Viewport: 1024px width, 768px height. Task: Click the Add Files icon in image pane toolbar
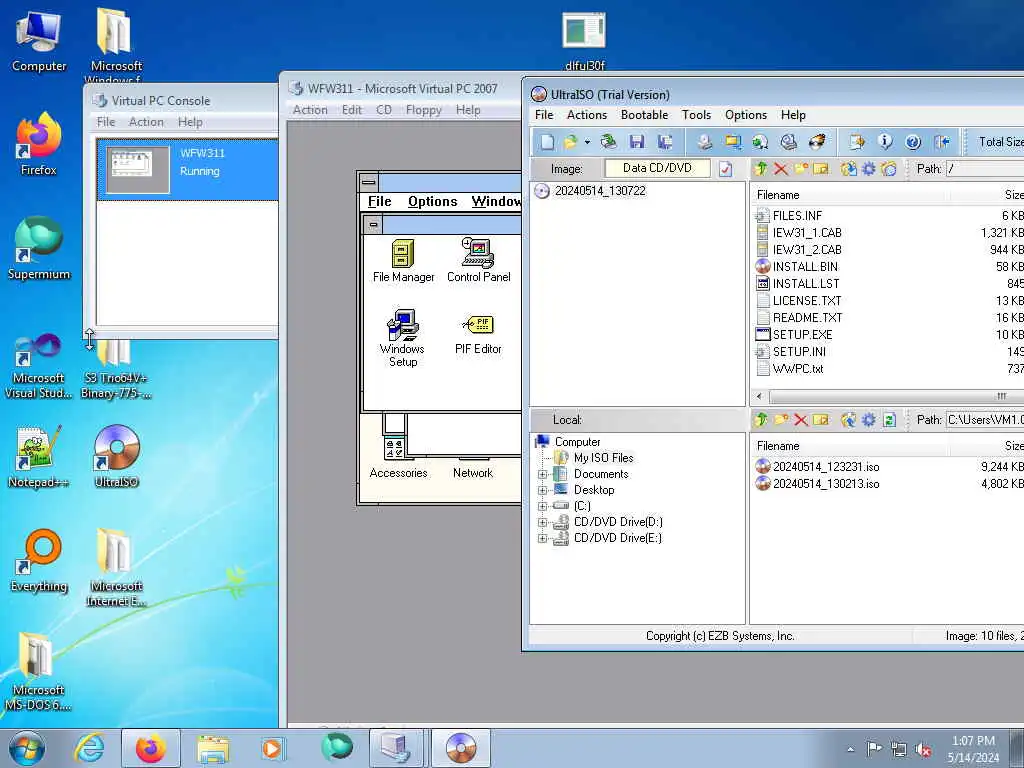point(848,169)
